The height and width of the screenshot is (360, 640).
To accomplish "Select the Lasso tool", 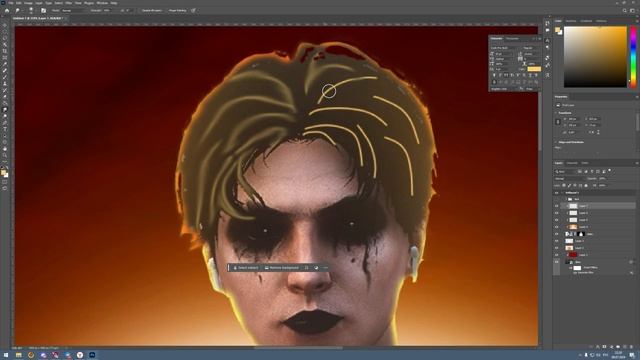I will pos(5,38).
